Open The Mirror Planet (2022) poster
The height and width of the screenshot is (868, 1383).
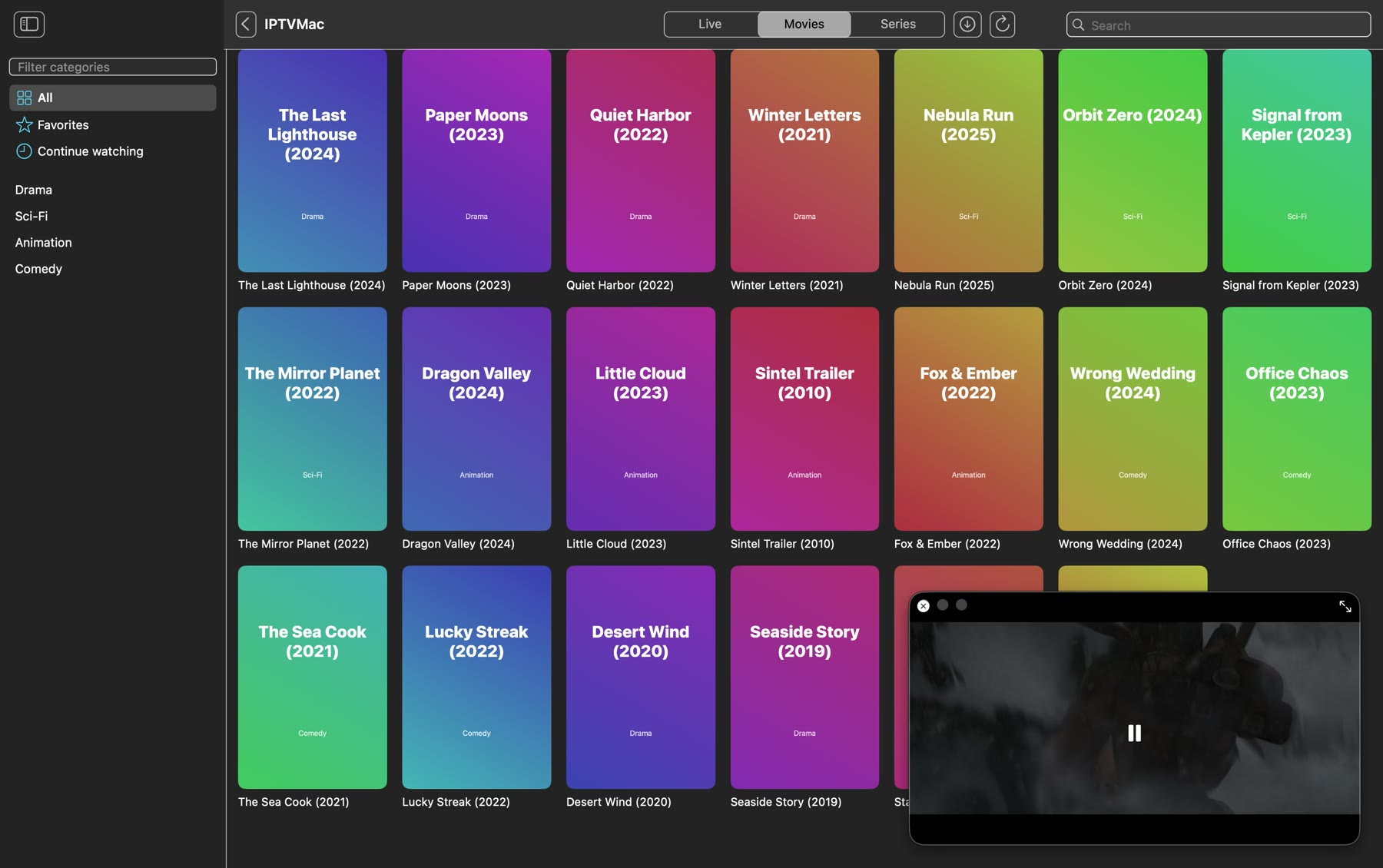313,419
